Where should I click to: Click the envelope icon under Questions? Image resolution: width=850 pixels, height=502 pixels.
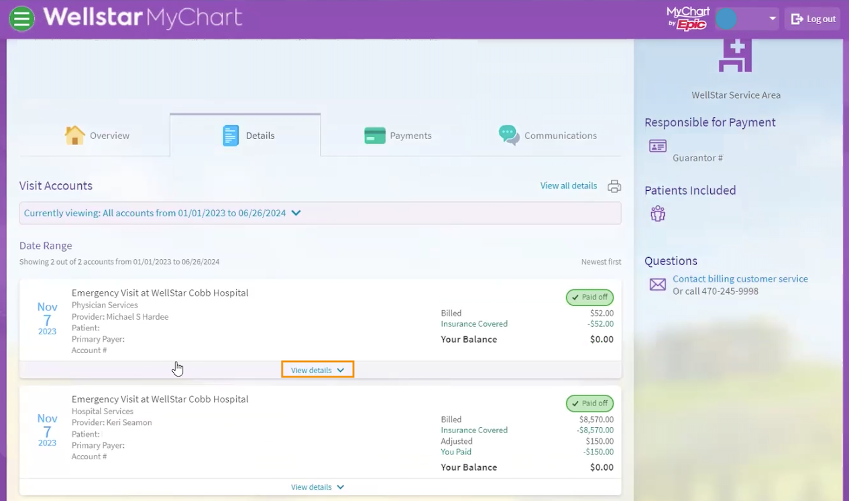pos(658,285)
